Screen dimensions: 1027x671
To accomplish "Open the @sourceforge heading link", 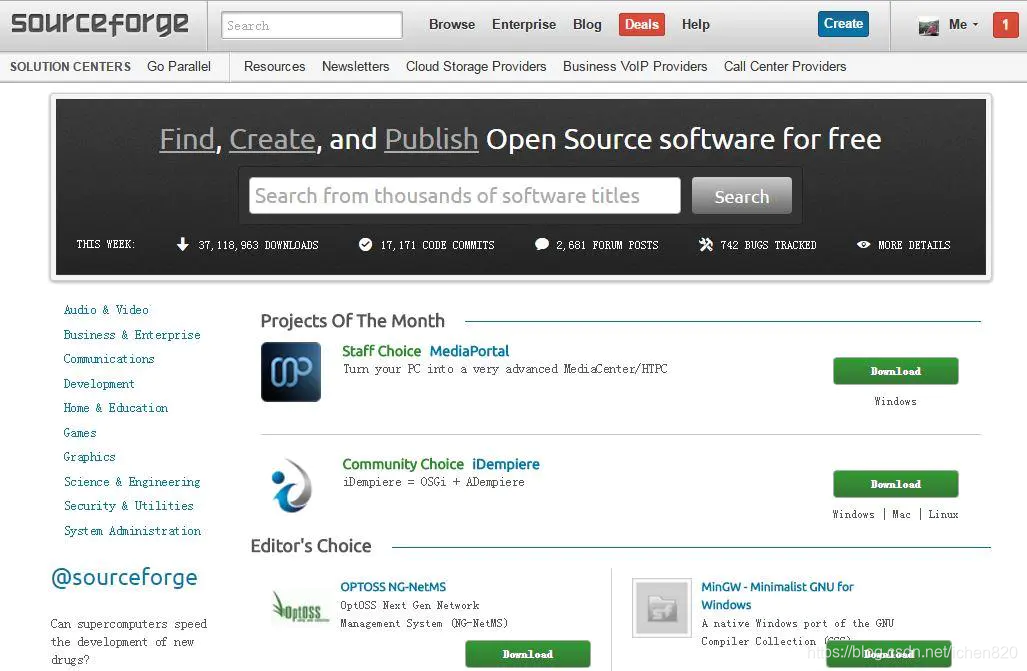I will click(x=124, y=577).
